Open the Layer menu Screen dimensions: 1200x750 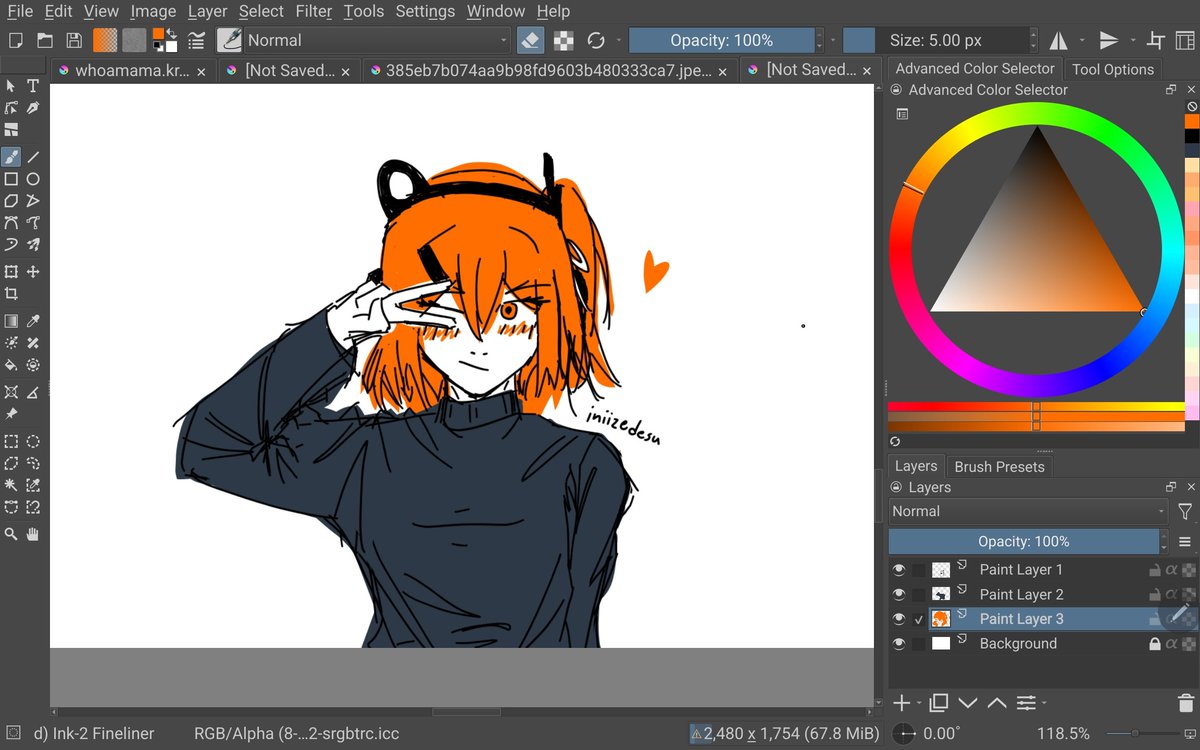(207, 12)
